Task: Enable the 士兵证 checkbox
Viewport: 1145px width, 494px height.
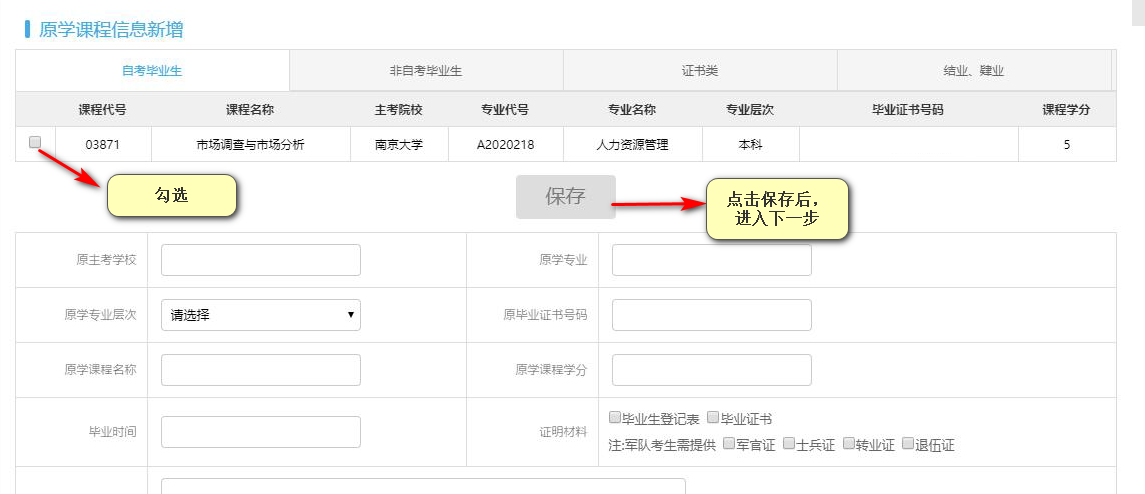Action: coord(789,443)
